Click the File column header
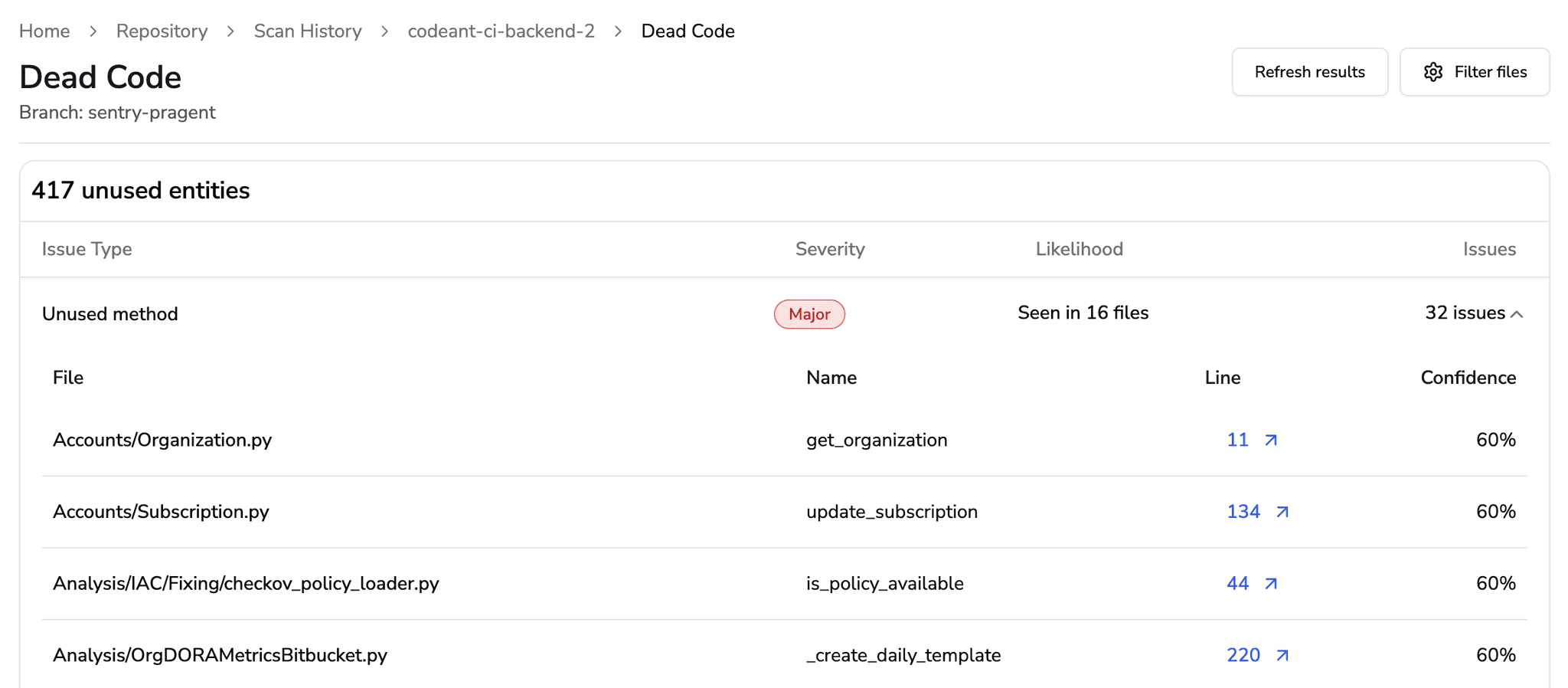The height and width of the screenshot is (688, 1568). tap(68, 378)
